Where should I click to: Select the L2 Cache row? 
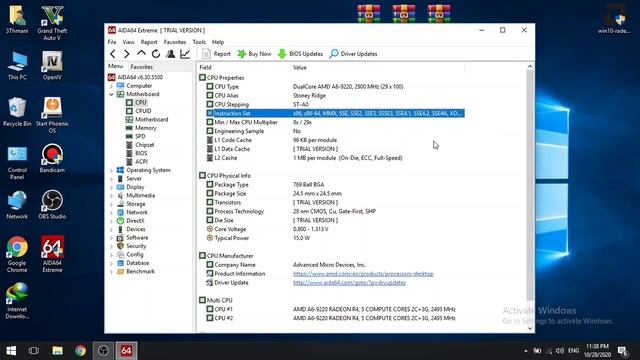[335, 158]
